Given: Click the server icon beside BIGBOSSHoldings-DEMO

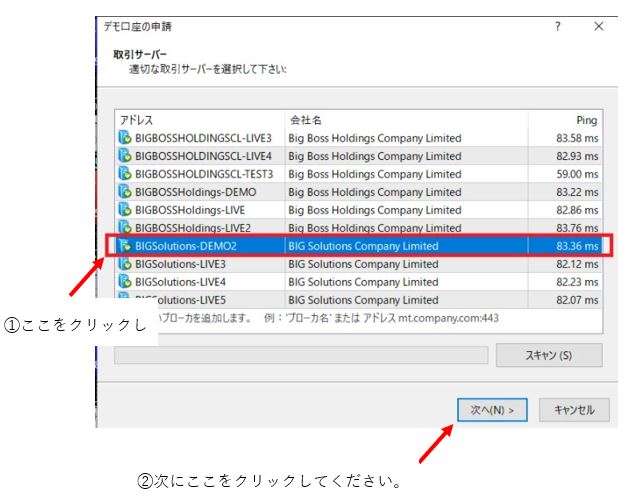Looking at the screenshot, I should pos(125,192).
